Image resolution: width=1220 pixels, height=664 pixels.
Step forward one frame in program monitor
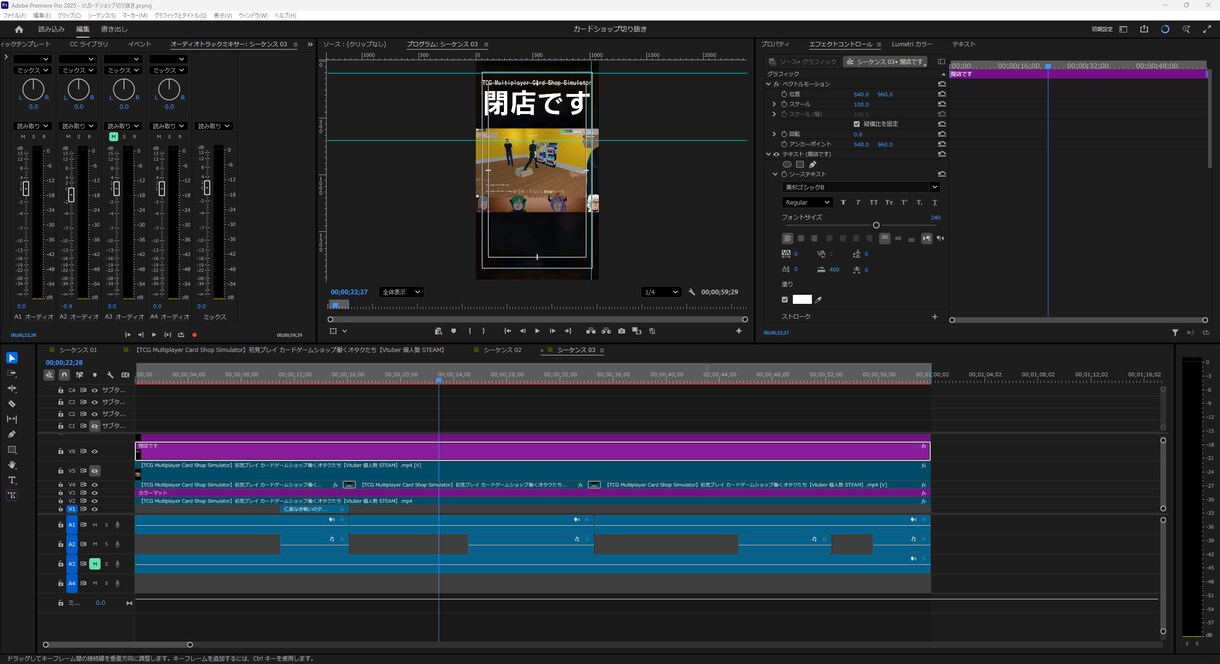coord(552,331)
